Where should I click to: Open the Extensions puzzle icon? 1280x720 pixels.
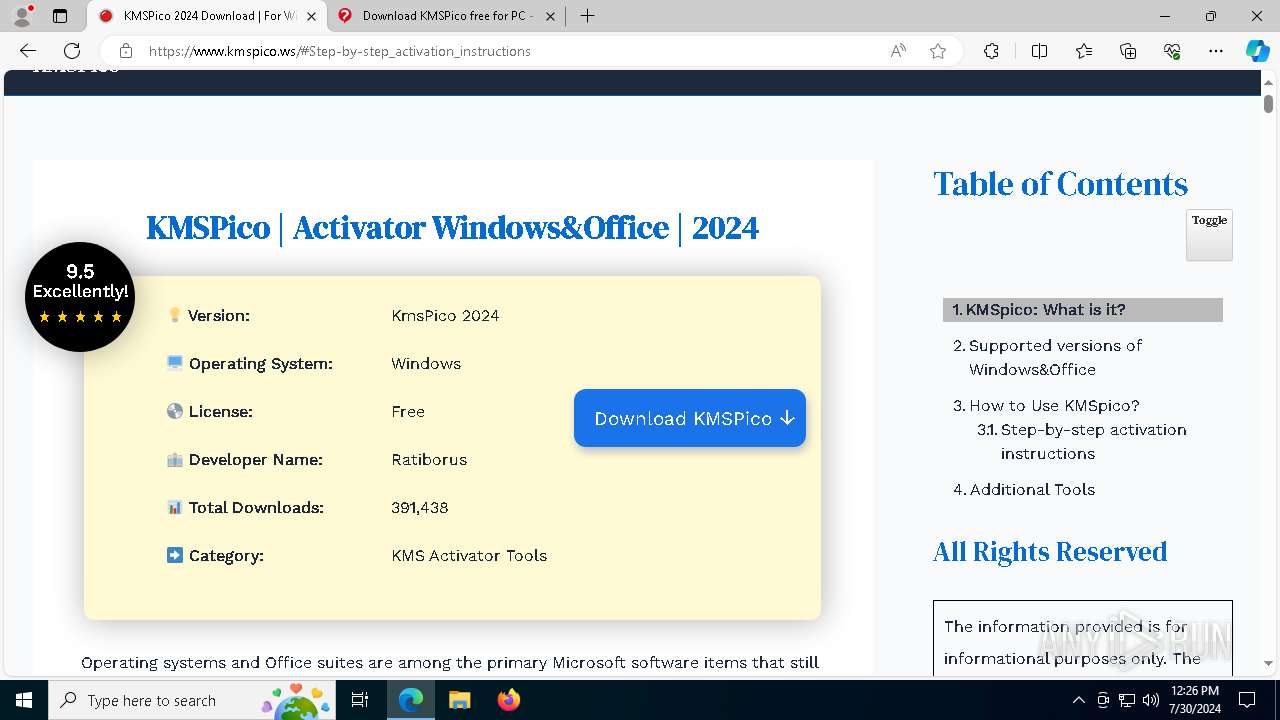point(991,51)
